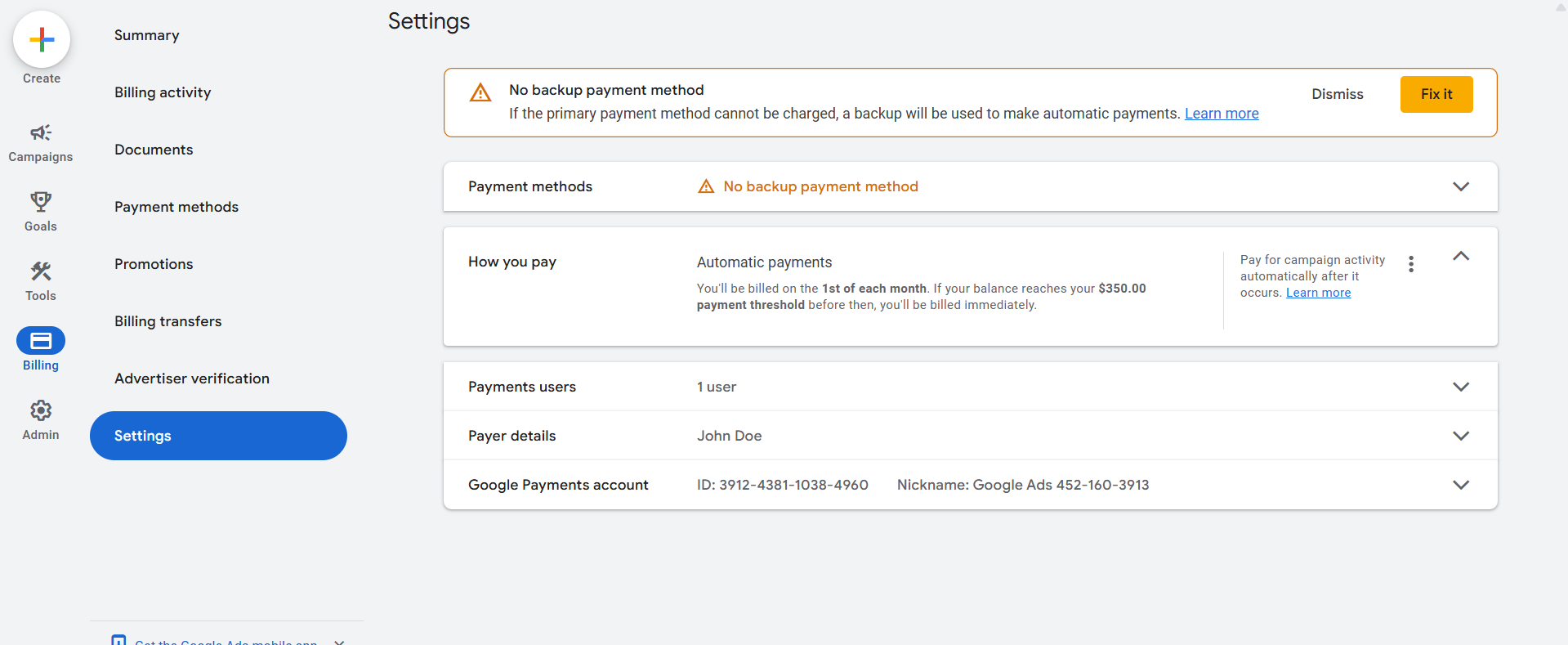Click Nickname: Google Ads 452-160-3913
The width and height of the screenshot is (1568, 645).
pos(1023,485)
